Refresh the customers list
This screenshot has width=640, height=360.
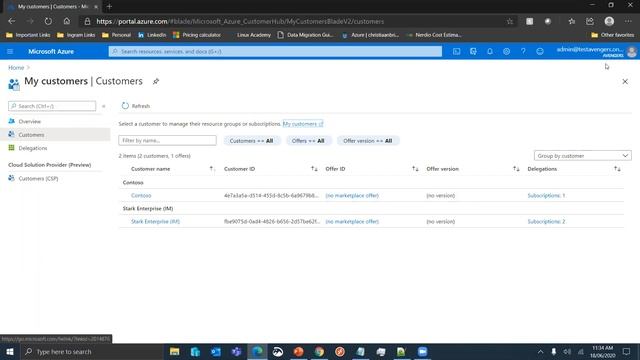click(x=136, y=106)
